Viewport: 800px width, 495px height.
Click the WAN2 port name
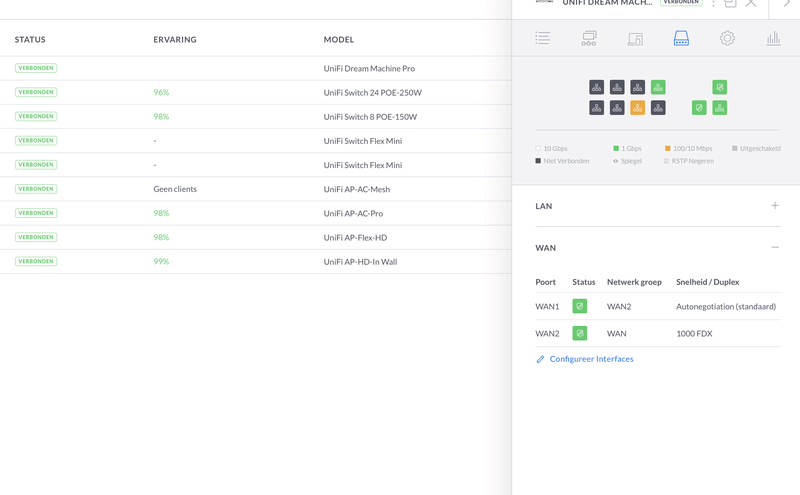(x=547, y=333)
